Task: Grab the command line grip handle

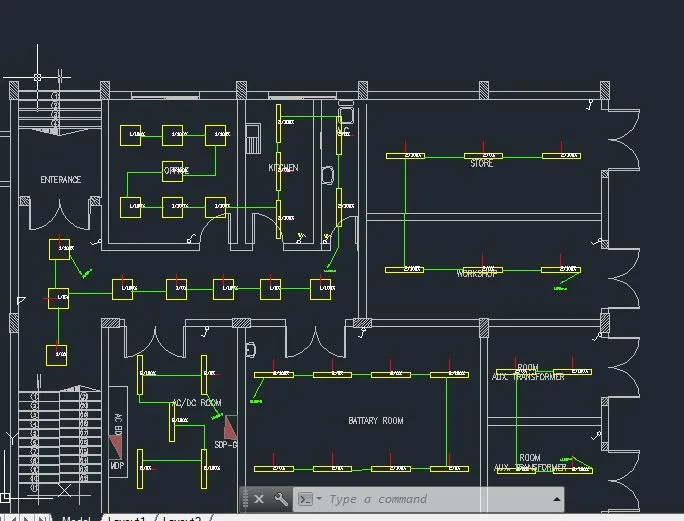Action: coord(245,499)
